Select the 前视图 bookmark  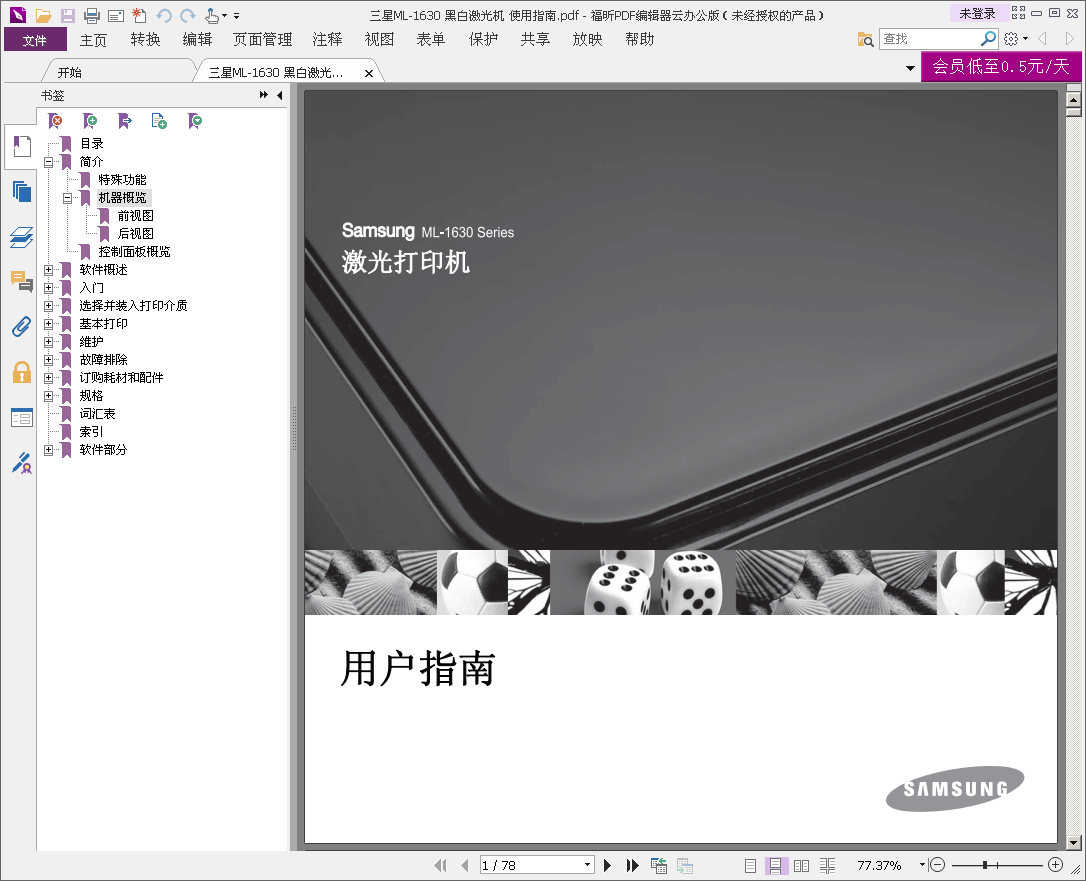135,216
